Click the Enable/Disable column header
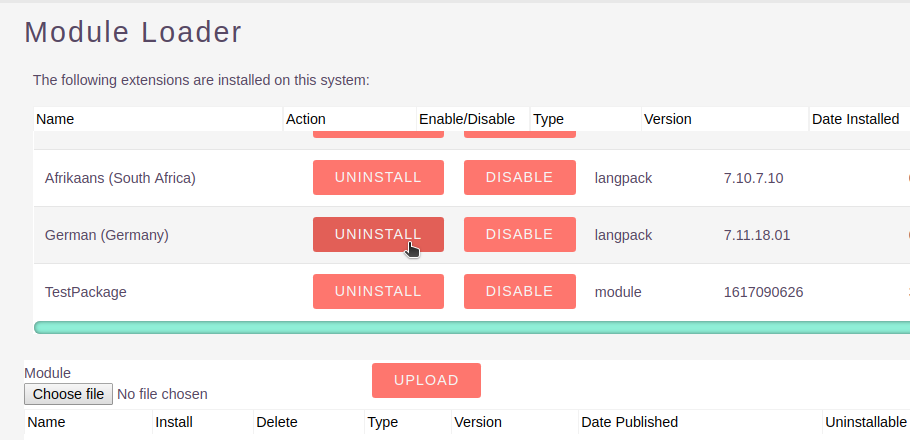 pos(467,119)
